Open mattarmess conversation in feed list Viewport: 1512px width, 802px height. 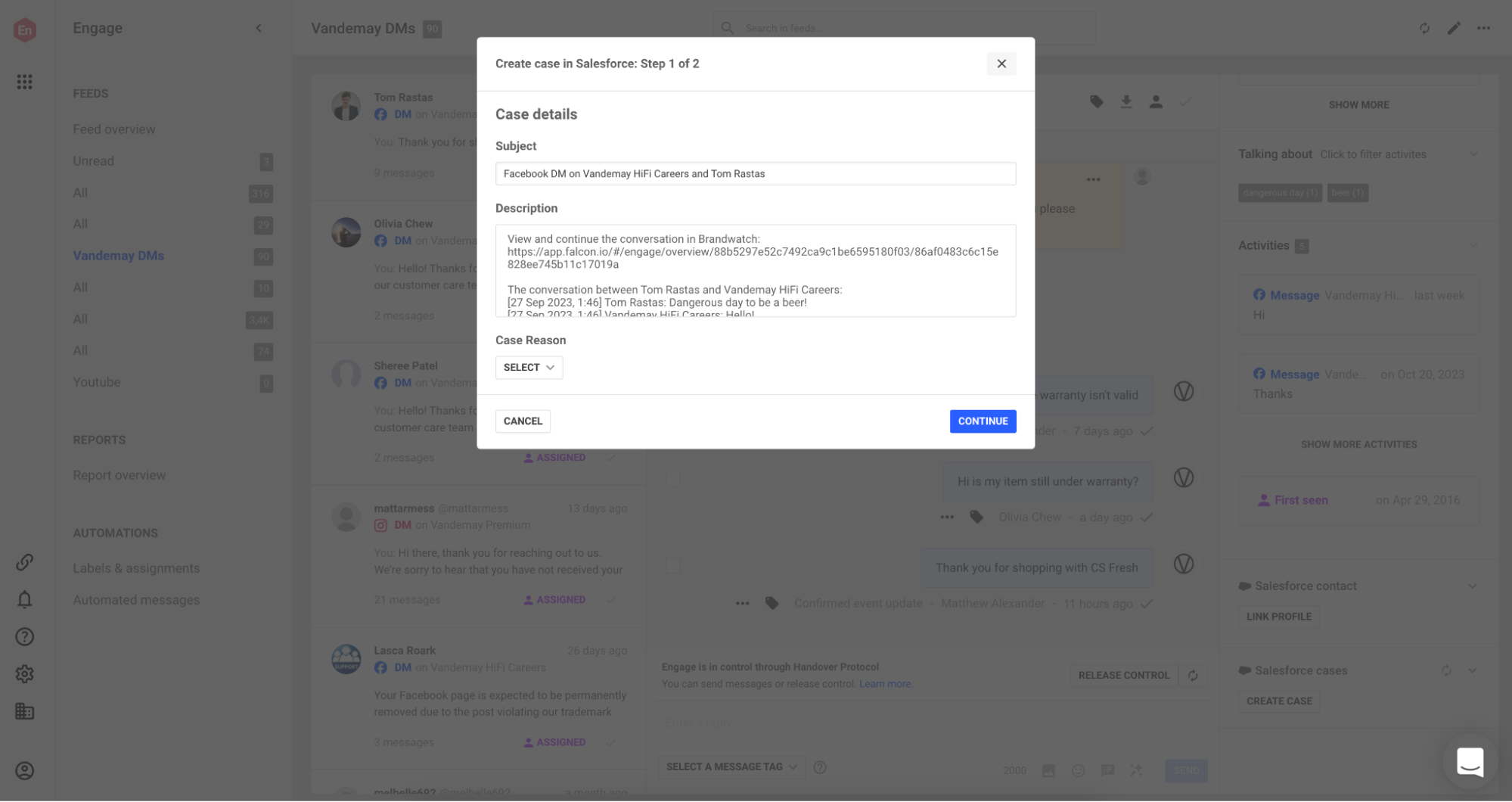pyautogui.click(x=479, y=555)
